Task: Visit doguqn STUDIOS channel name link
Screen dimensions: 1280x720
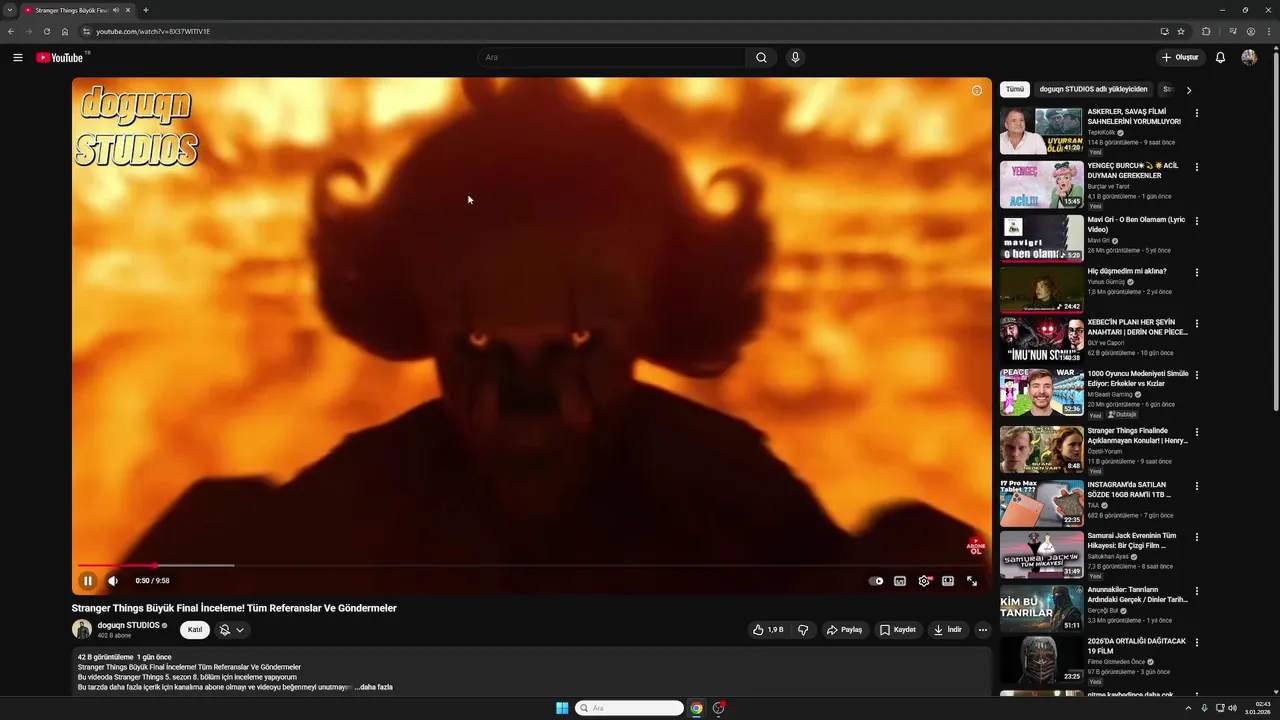Action: point(128,625)
